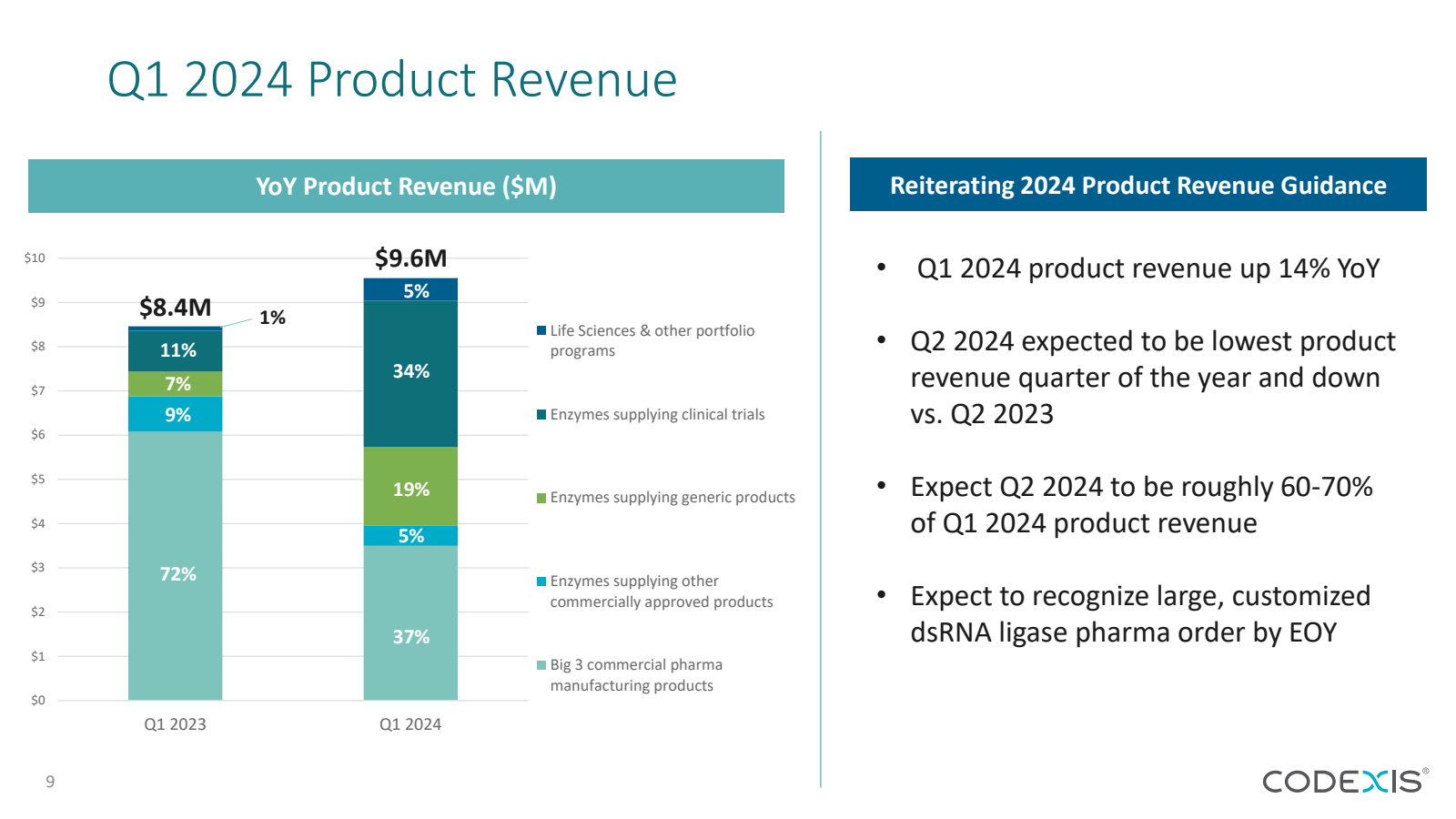This screenshot has height=819, width=1456.
Task: Click the $10 y-axis label
Action: pos(35,258)
